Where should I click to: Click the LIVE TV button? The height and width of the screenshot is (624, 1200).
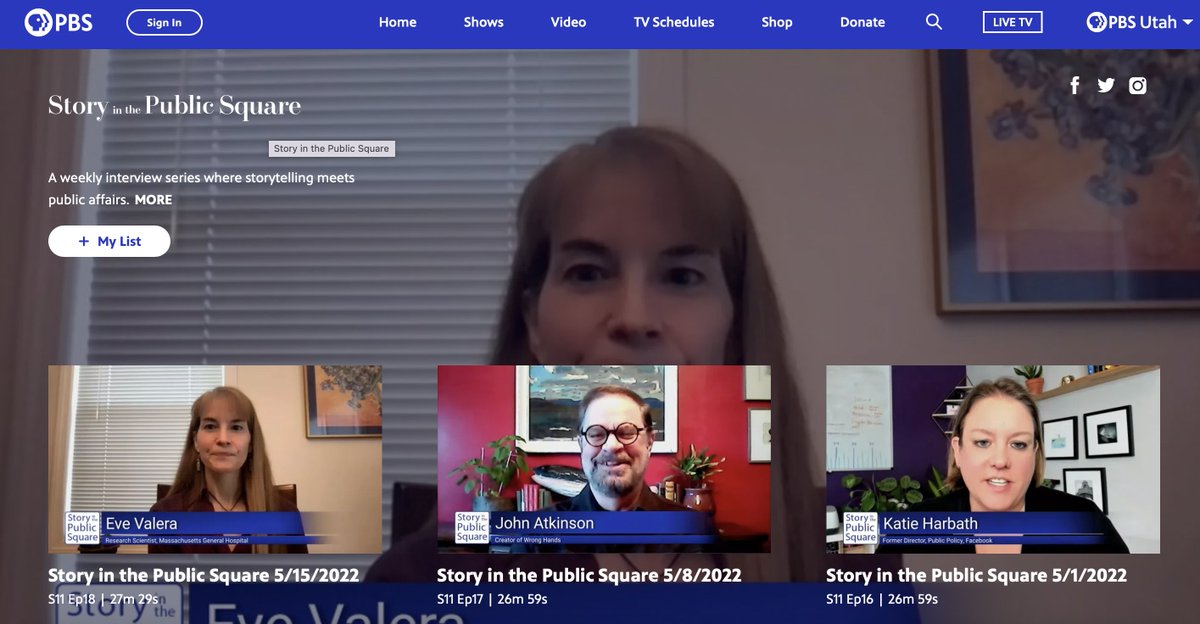point(1012,22)
